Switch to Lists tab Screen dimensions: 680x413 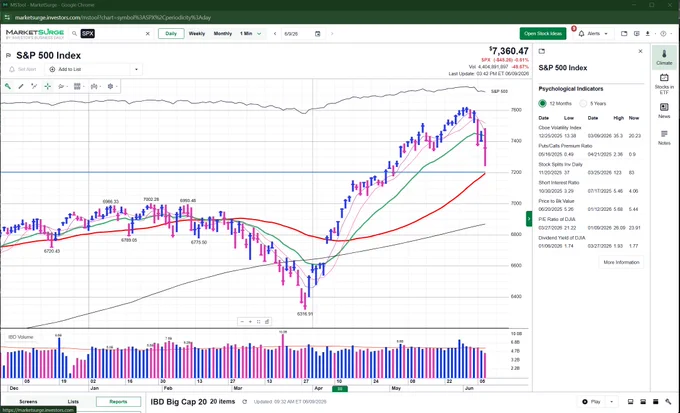[x=73, y=402]
